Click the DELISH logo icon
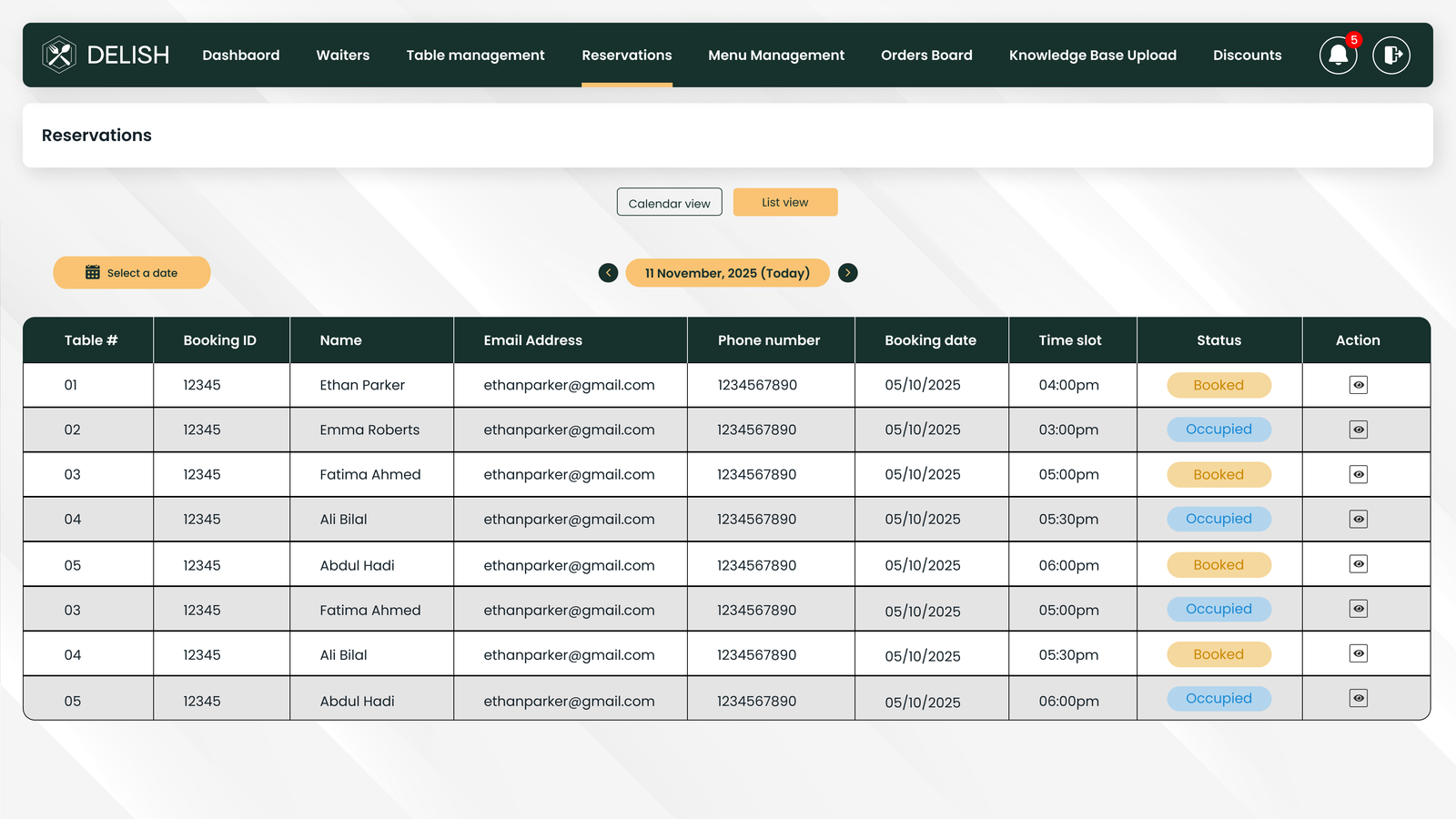Image resolution: width=1456 pixels, height=819 pixels. 59,55
